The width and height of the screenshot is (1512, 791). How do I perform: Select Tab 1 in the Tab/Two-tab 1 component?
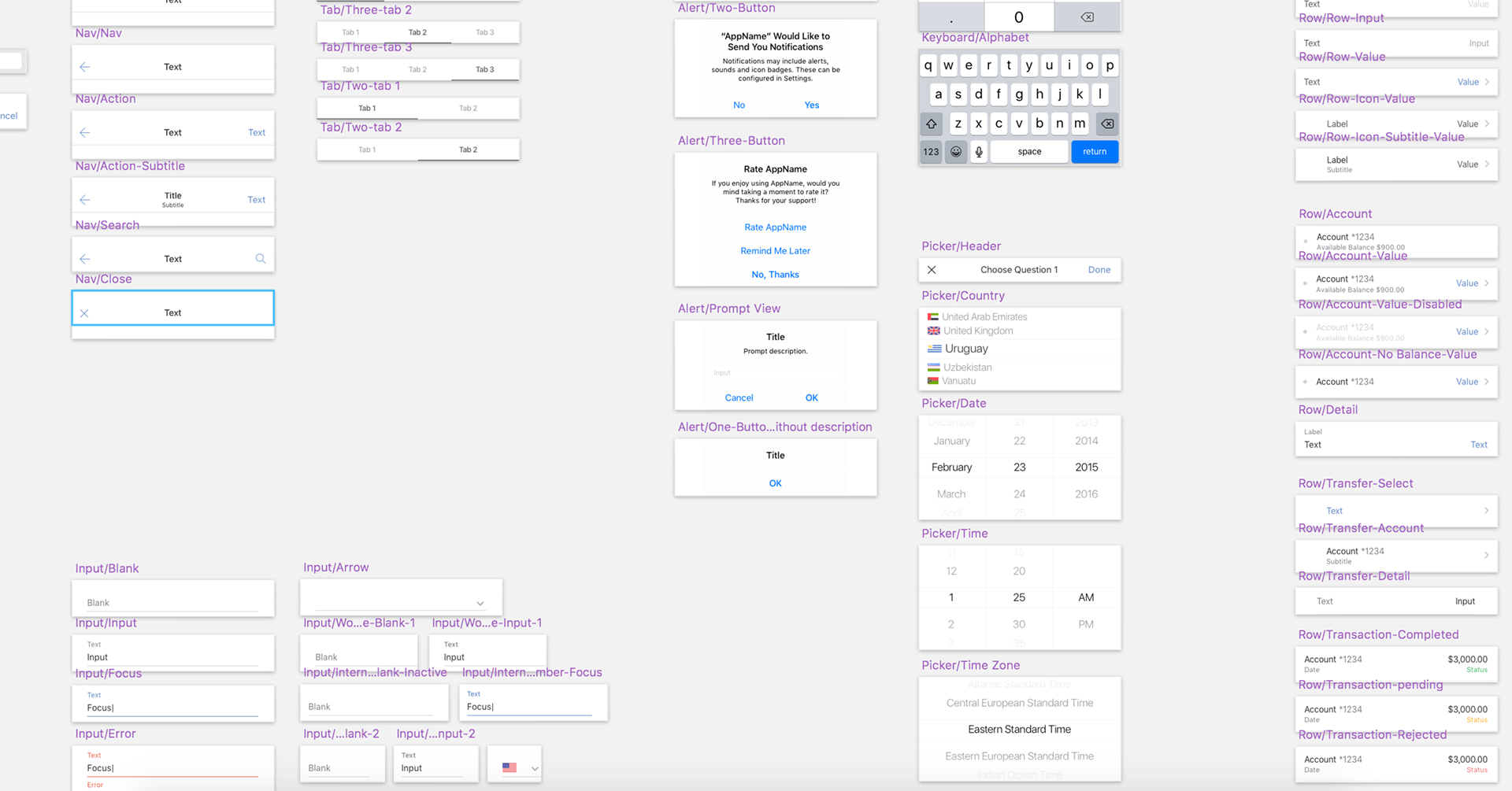pyautogui.click(x=367, y=108)
